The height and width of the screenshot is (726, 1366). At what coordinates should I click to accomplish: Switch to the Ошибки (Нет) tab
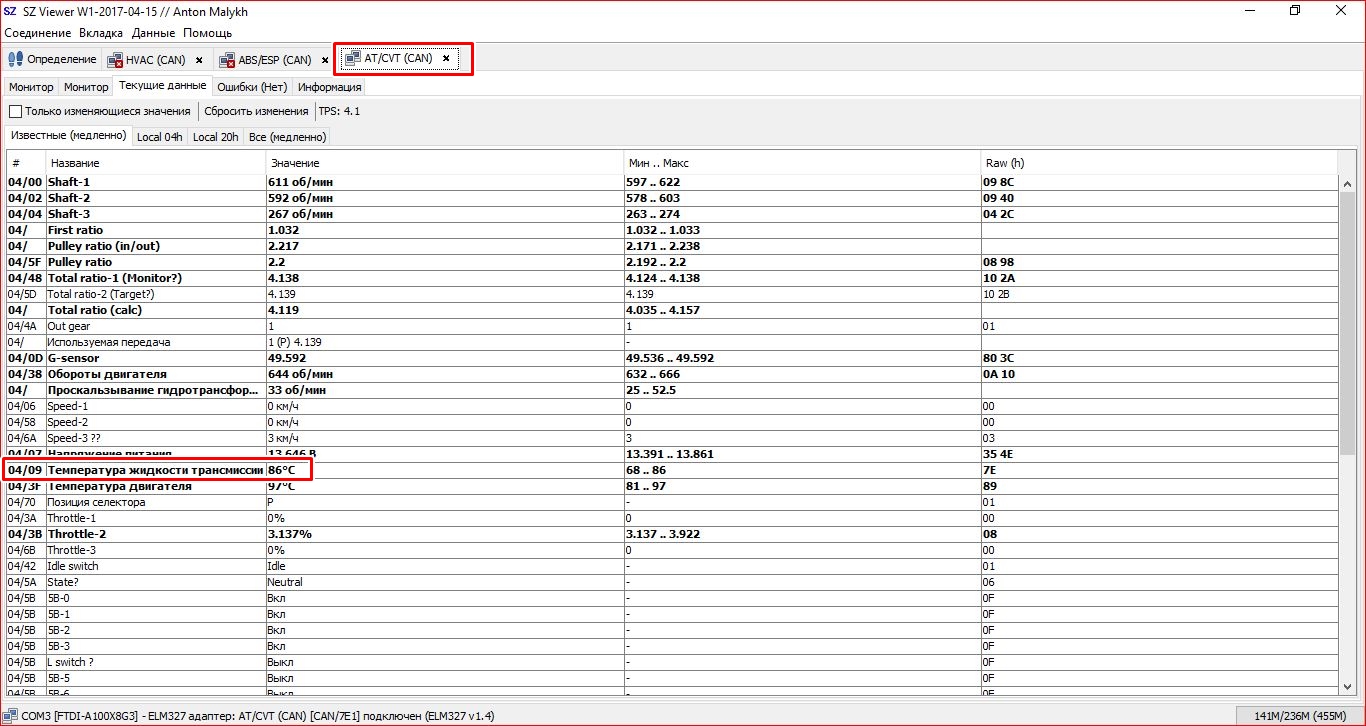pos(252,87)
